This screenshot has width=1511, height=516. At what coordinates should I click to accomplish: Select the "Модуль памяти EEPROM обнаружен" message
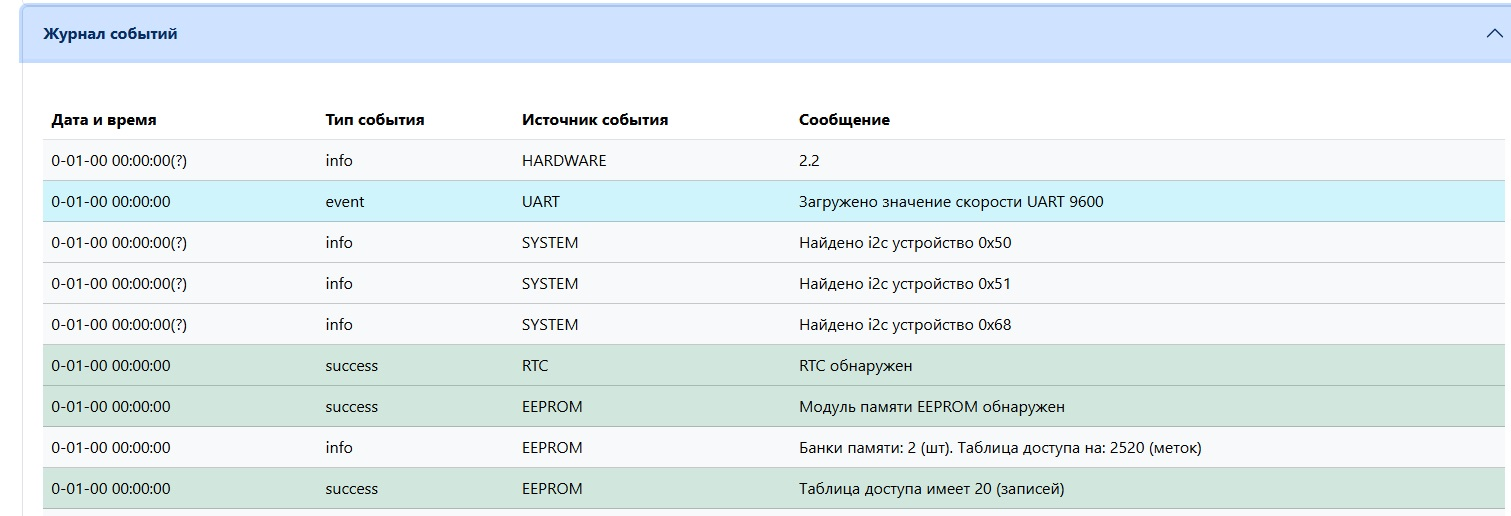pos(932,407)
